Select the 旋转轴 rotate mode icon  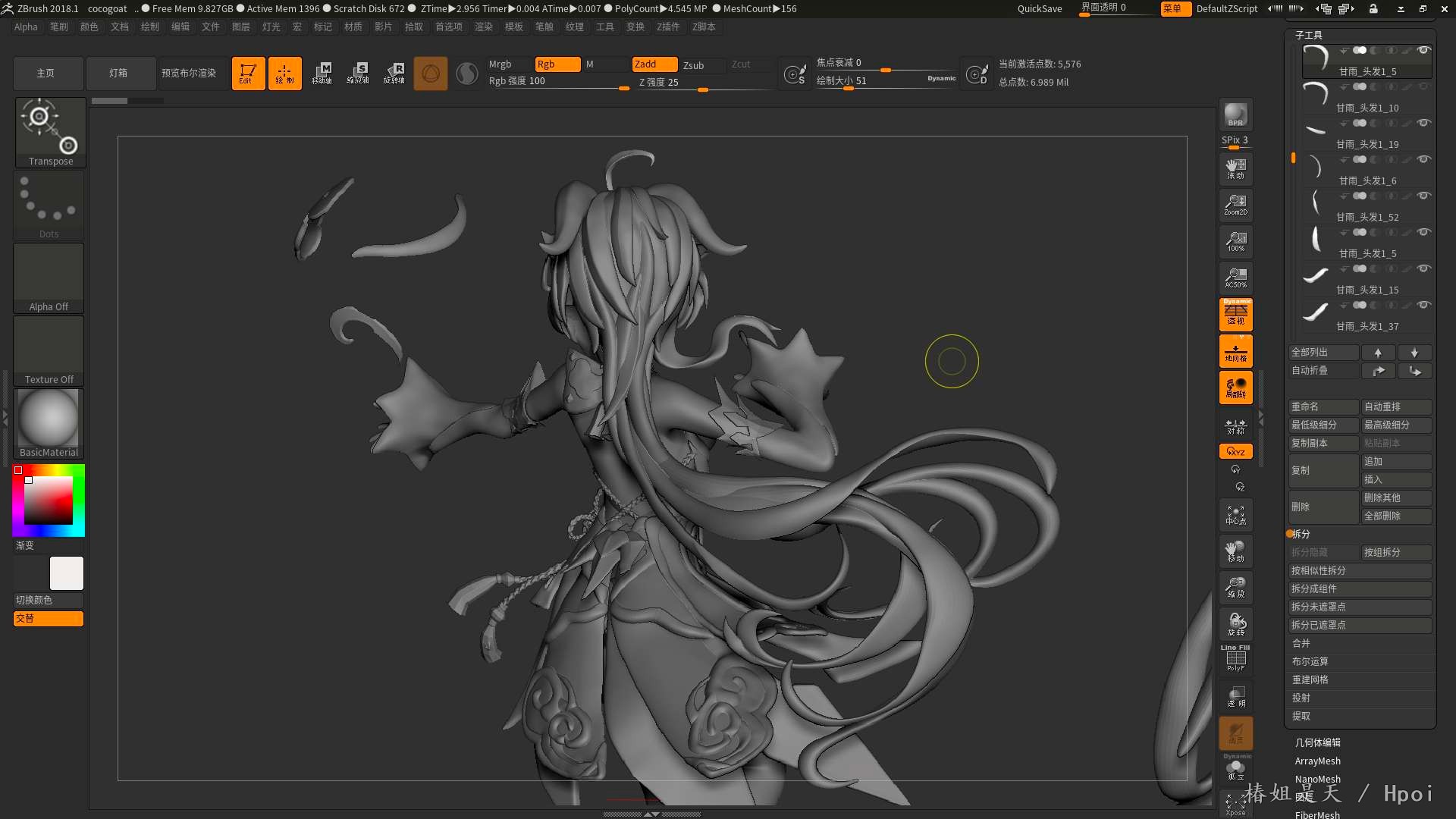394,73
